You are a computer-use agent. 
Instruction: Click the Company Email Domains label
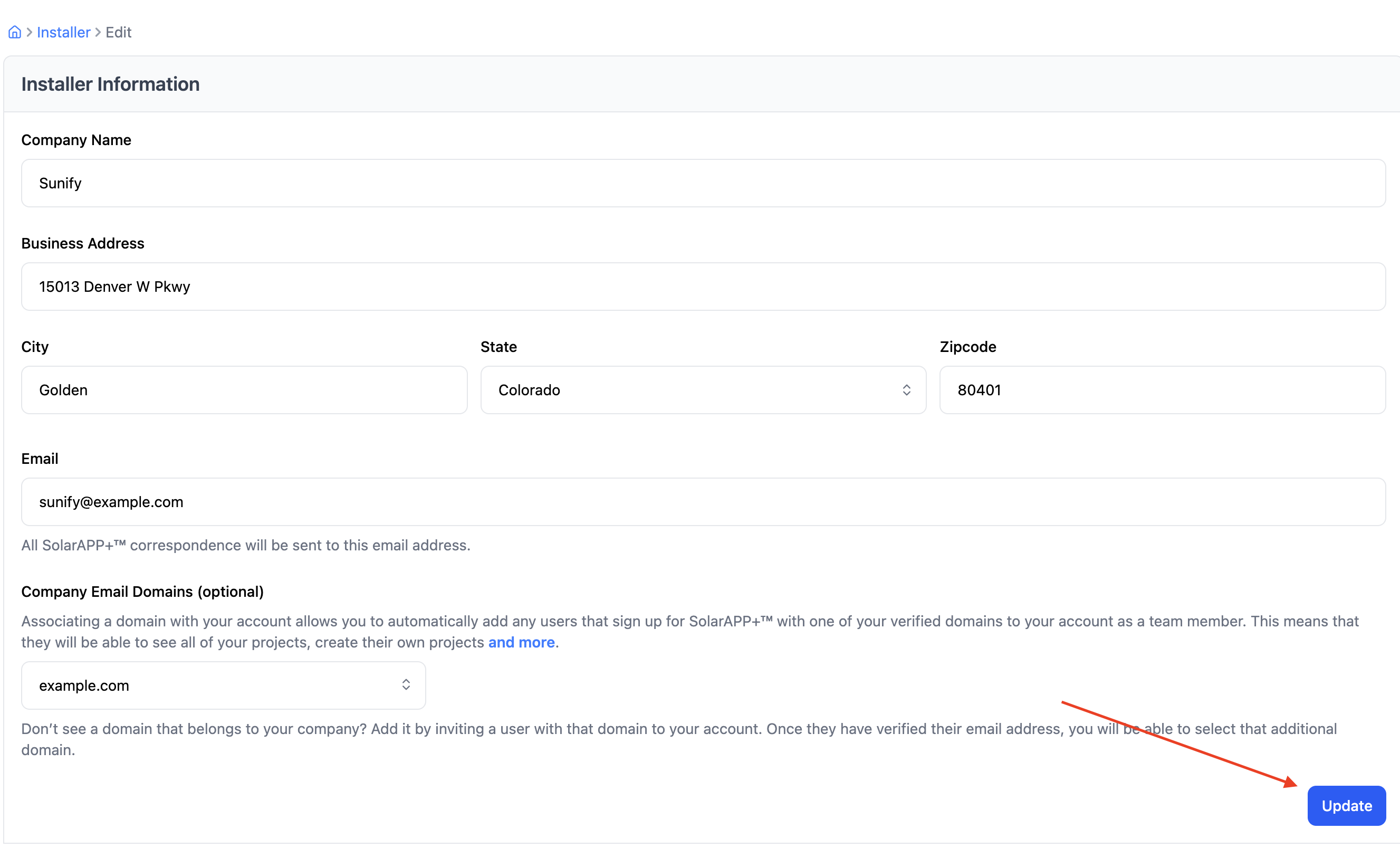[142, 592]
